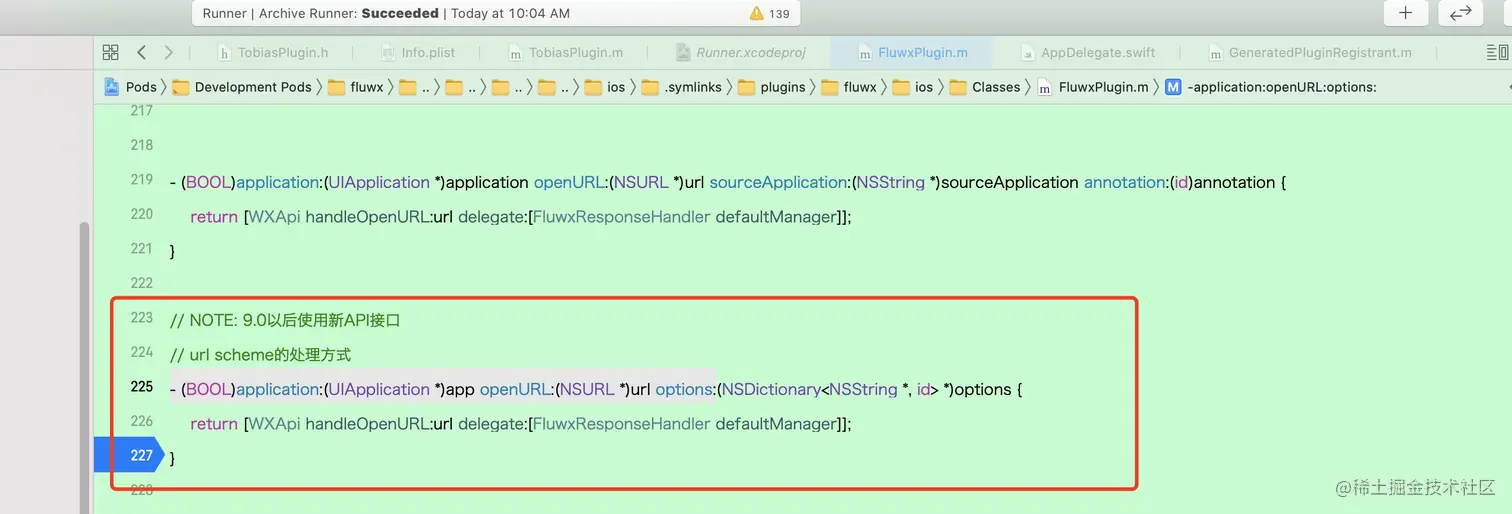Open the ios breadcrumb before Classes
Image resolution: width=1512 pixels, height=514 pixels.
point(913,87)
